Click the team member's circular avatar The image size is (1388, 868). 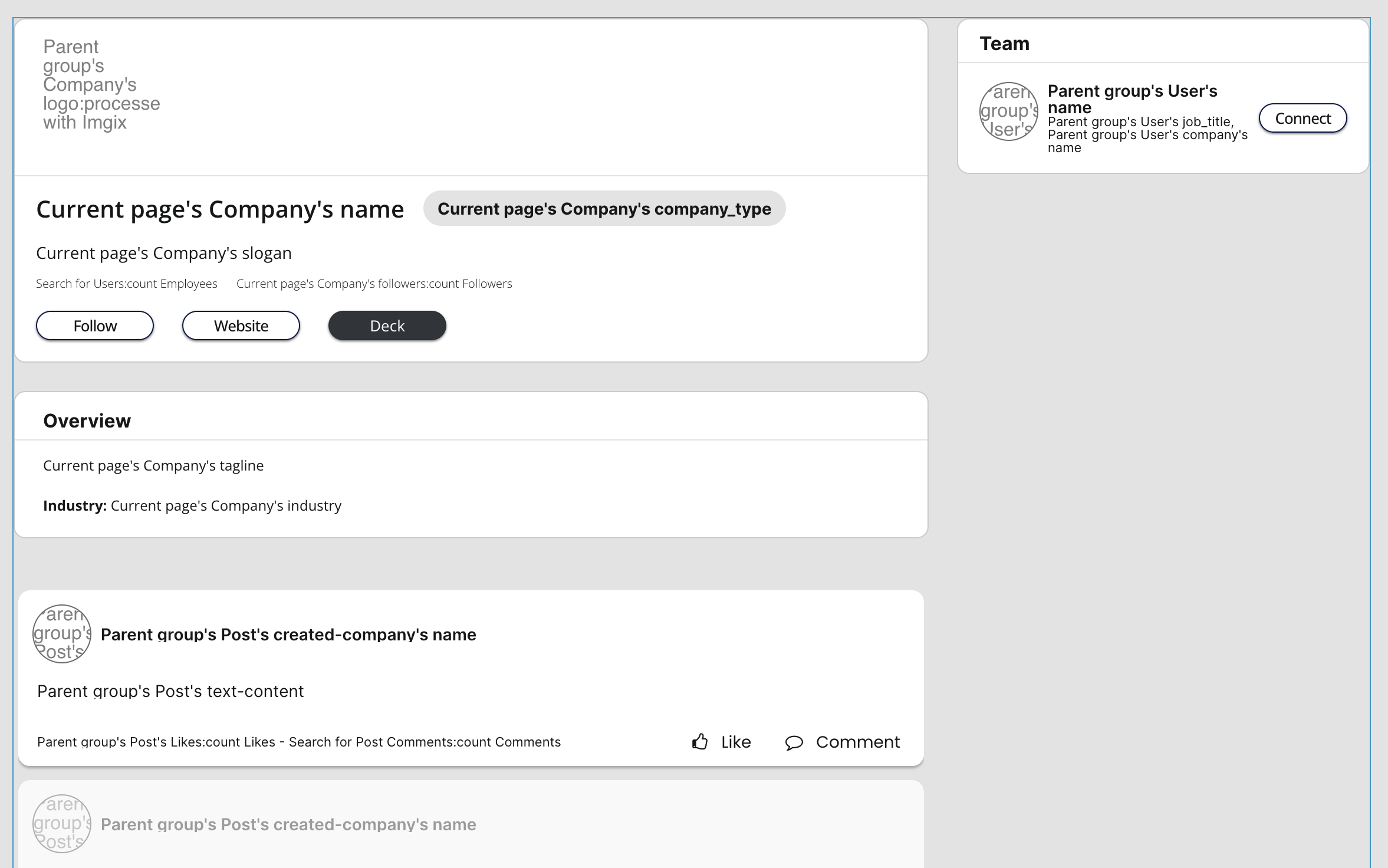point(1008,111)
